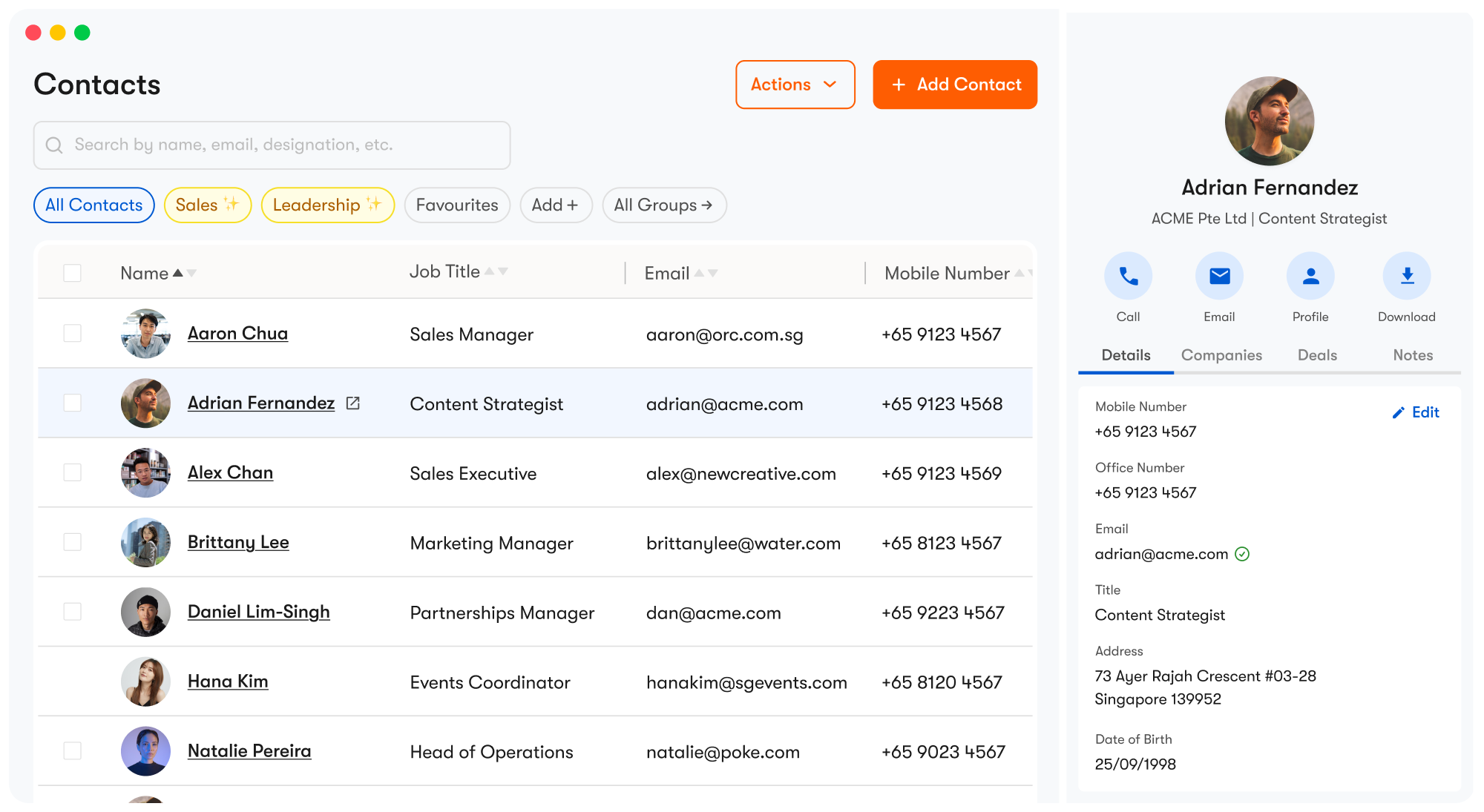Check the Alex Chan row checkbox
1484x812 pixels.
click(x=72, y=472)
